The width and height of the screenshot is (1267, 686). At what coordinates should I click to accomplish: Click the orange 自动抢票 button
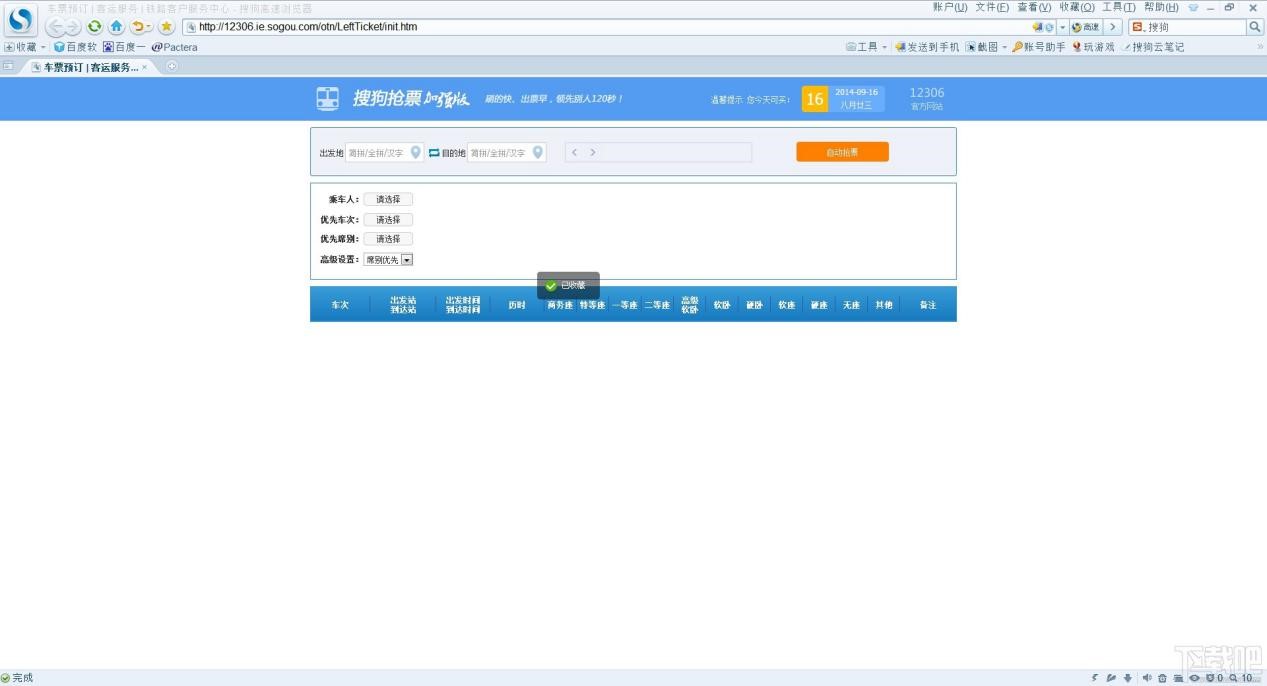coord(842,152)
